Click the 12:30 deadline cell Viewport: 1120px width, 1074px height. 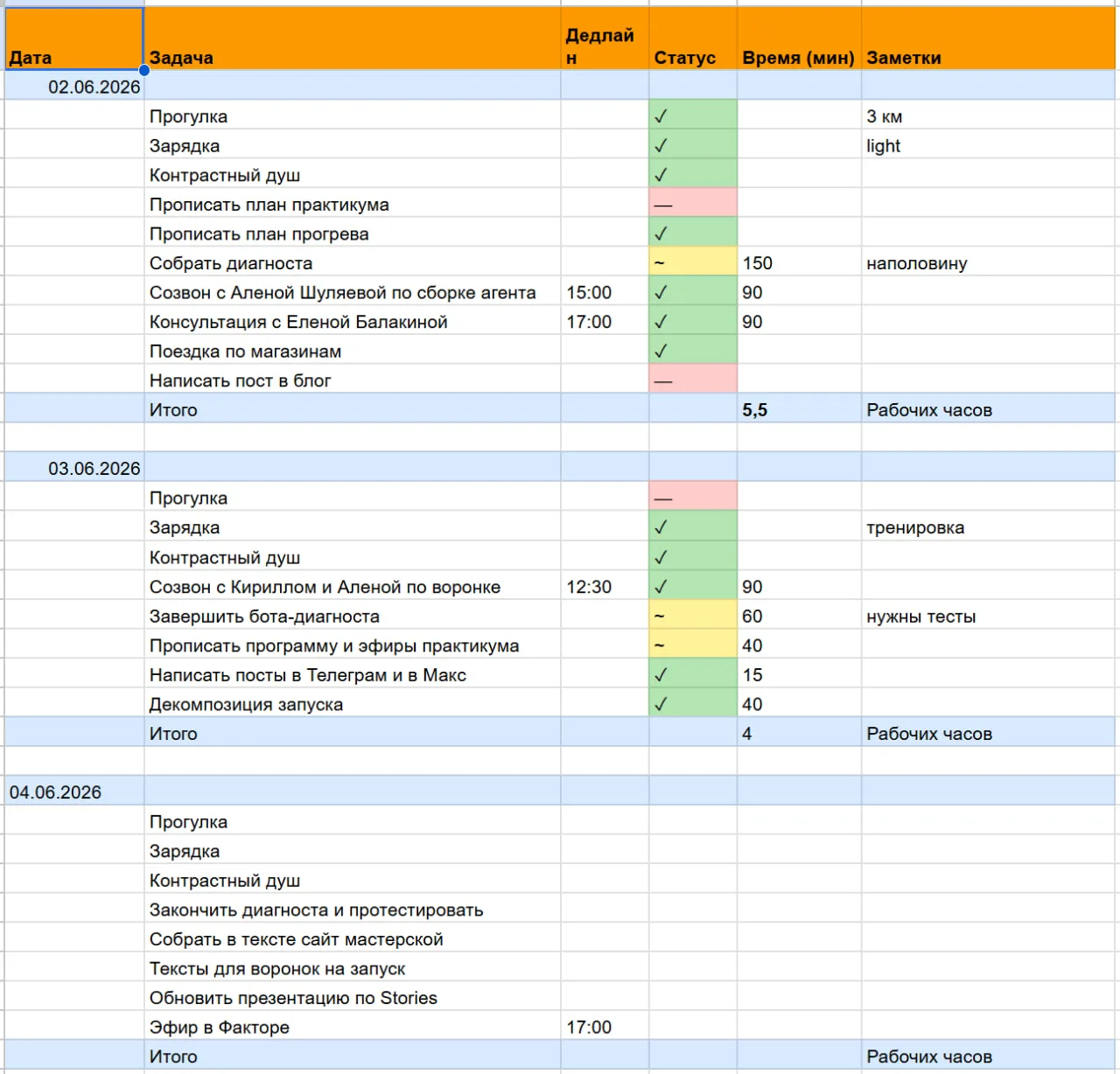tap(605, 586)
